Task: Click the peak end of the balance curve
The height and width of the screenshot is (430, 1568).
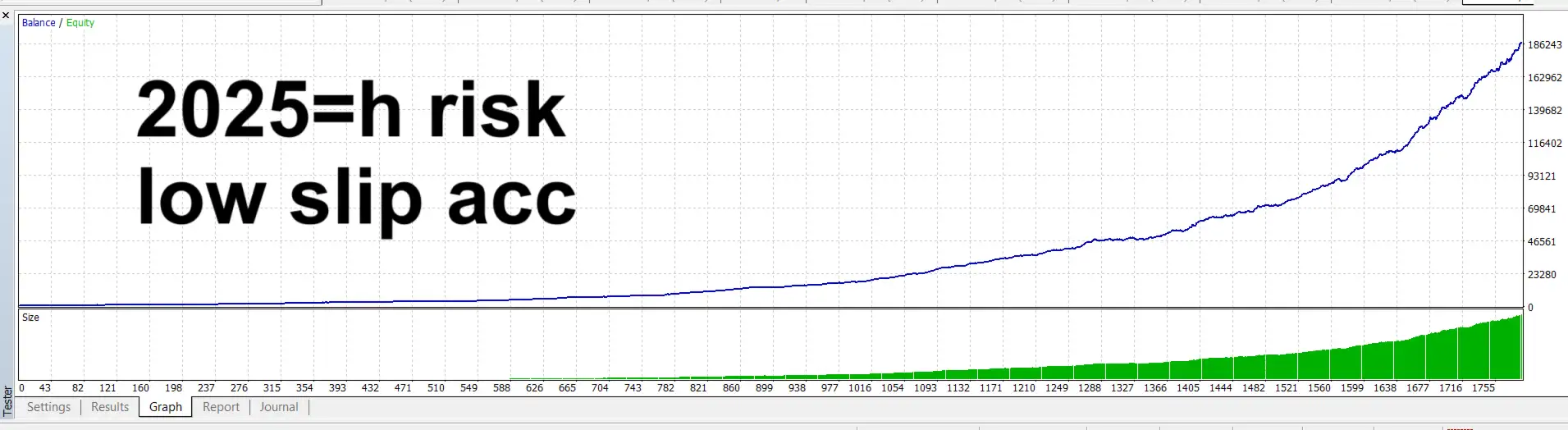Action: [1520, 43]
